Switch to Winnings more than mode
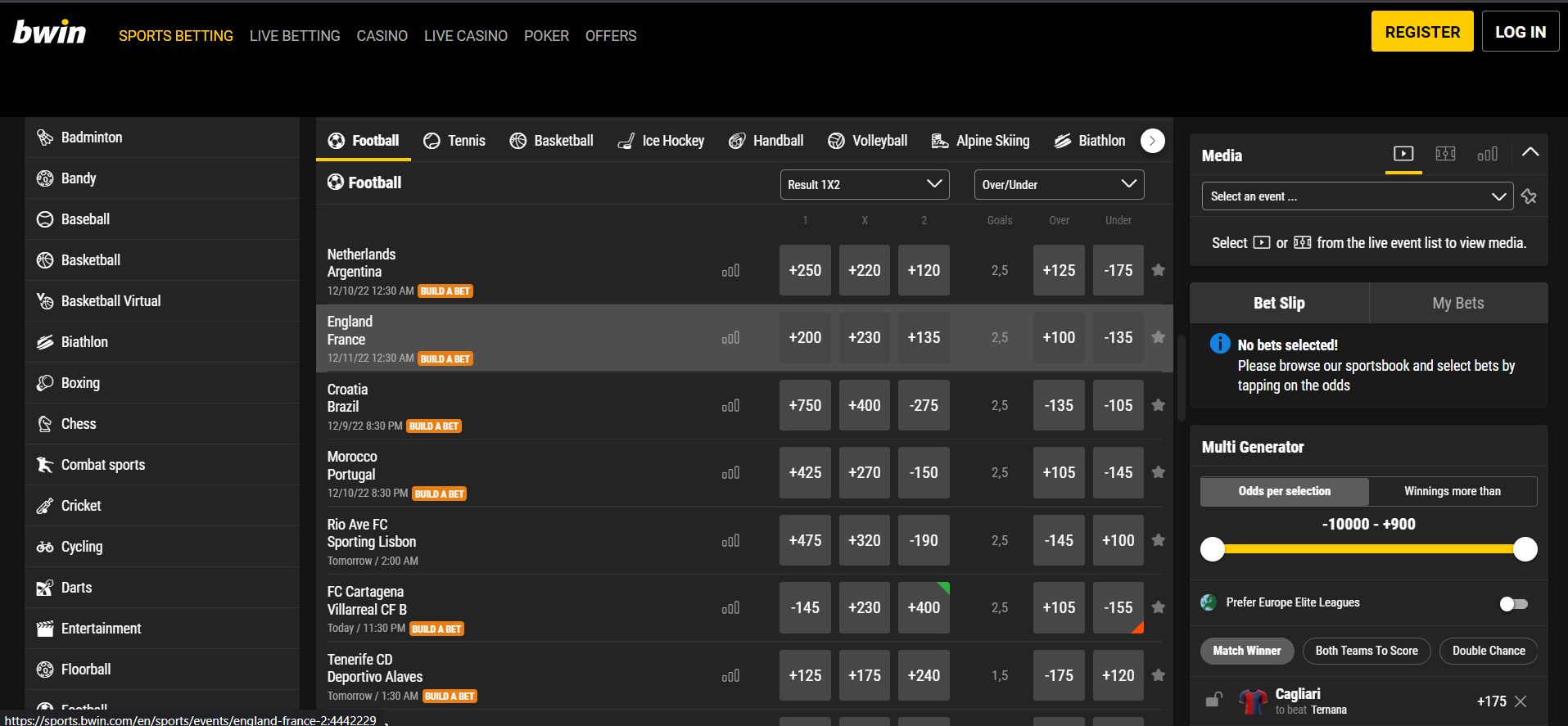This screenshot has height=726, width=1568. click(x=1452, y=491)
